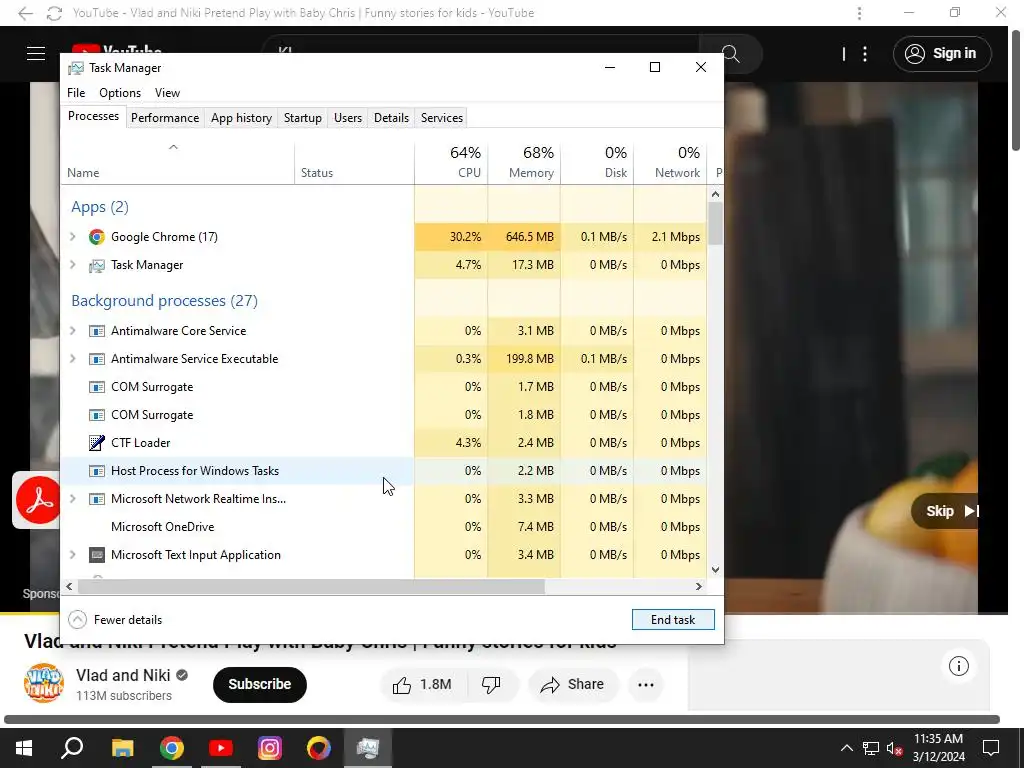The height and width of the screenshot is (768, 1024).
Task: Open the colorful circle app on taskbar
Action: tap(319, 748)
